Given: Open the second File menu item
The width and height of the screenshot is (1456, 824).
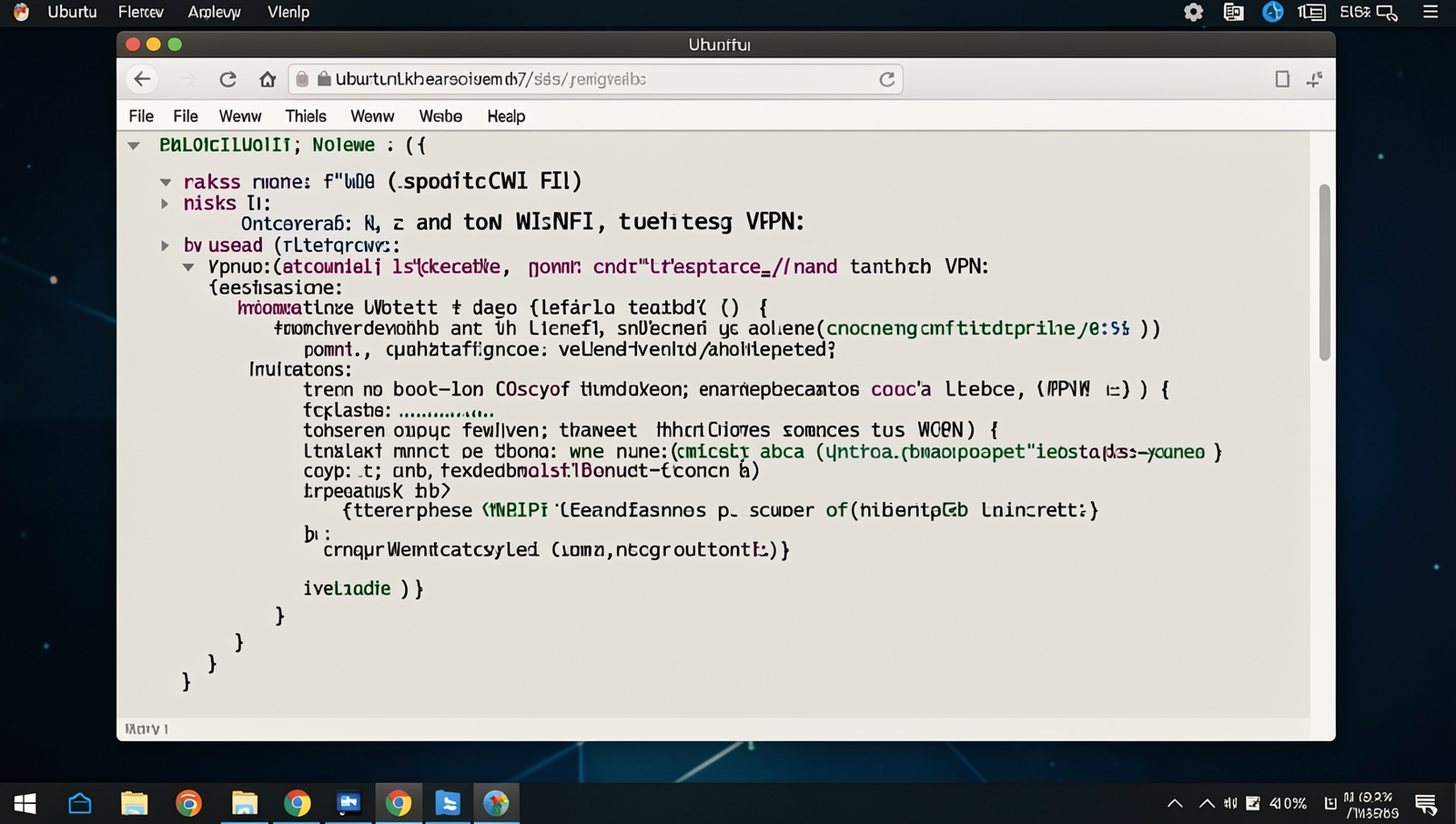Looking at the screenshot, I should tap(186, 116).
